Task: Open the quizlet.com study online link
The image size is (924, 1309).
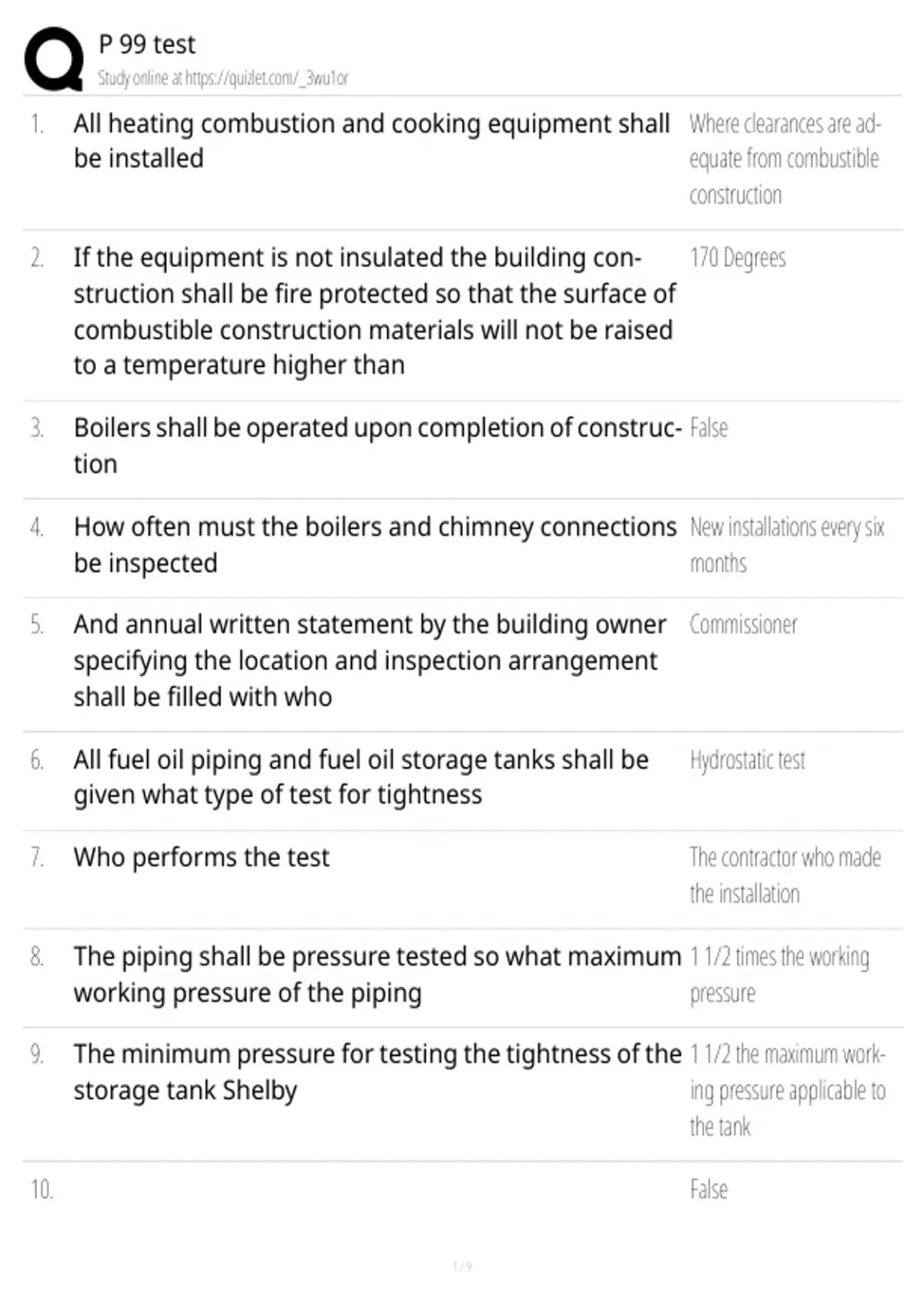Action: (223, 78)
